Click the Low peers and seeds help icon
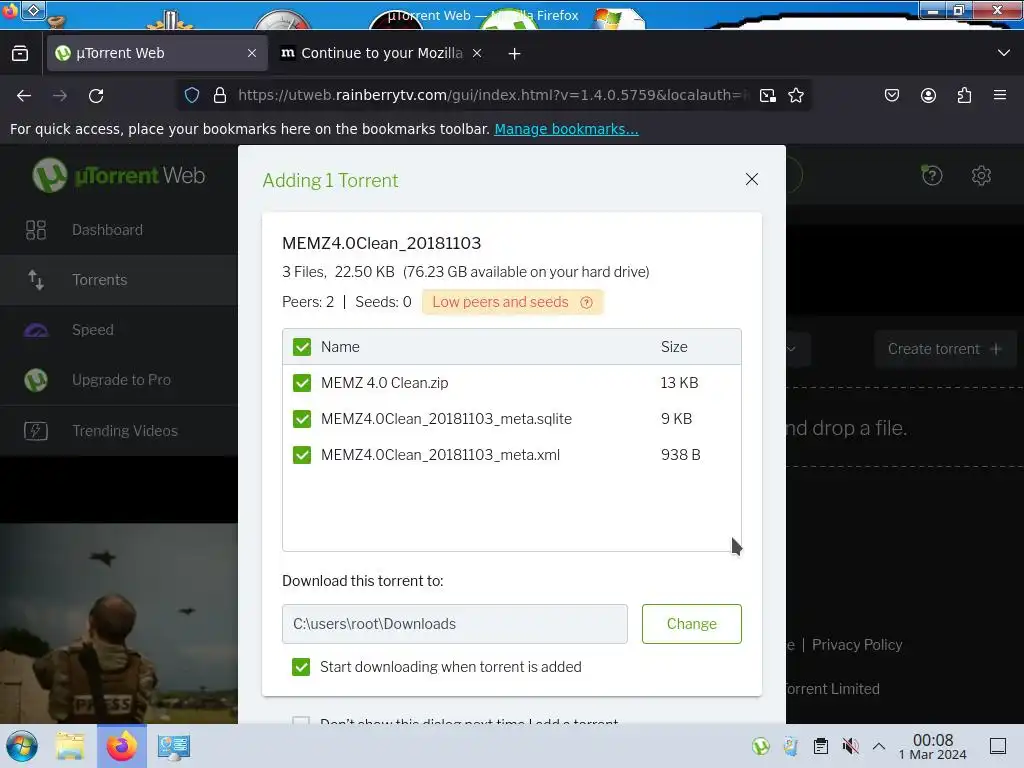 (586, 302)
